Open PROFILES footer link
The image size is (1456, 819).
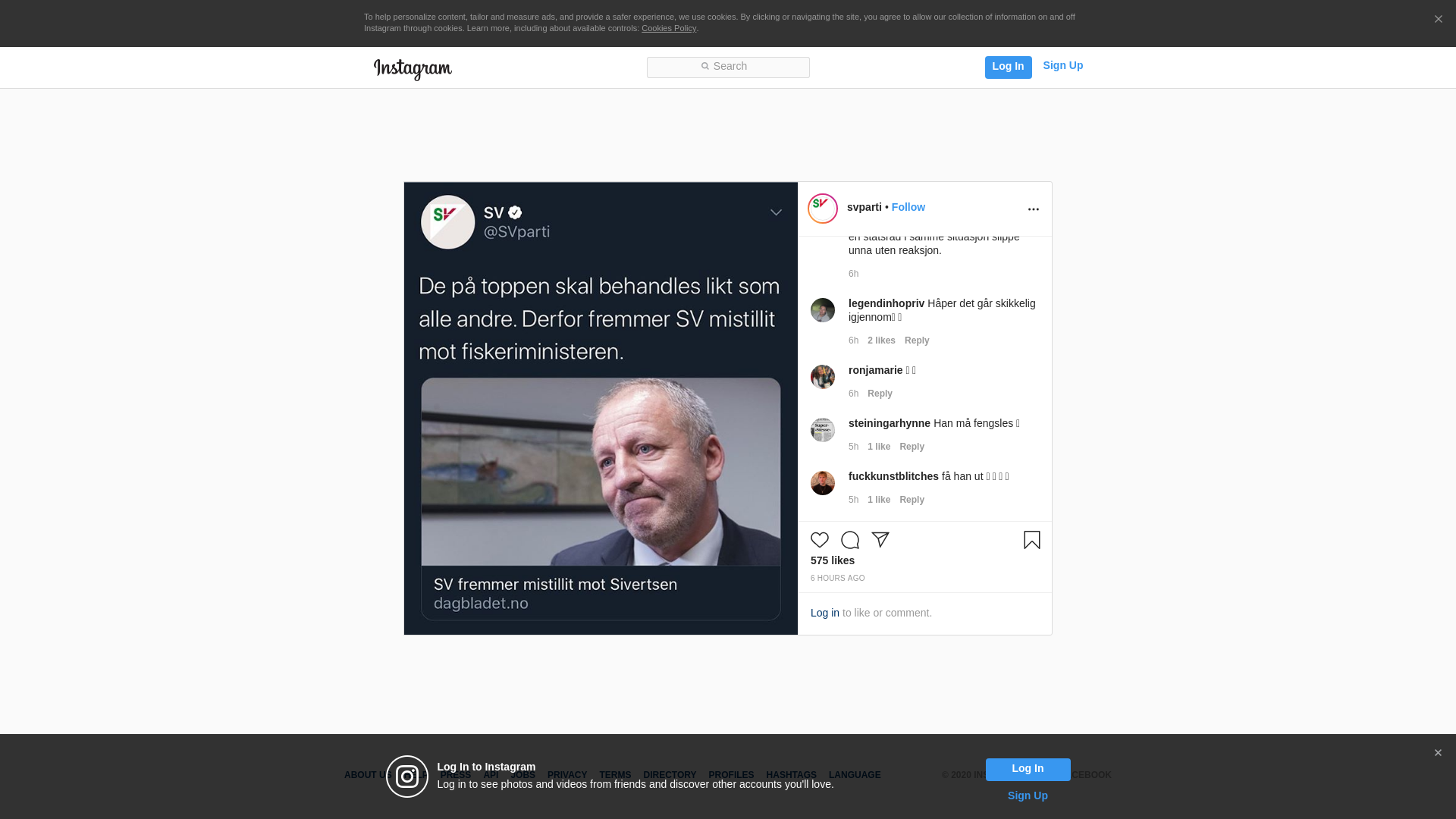click(731, 775)
